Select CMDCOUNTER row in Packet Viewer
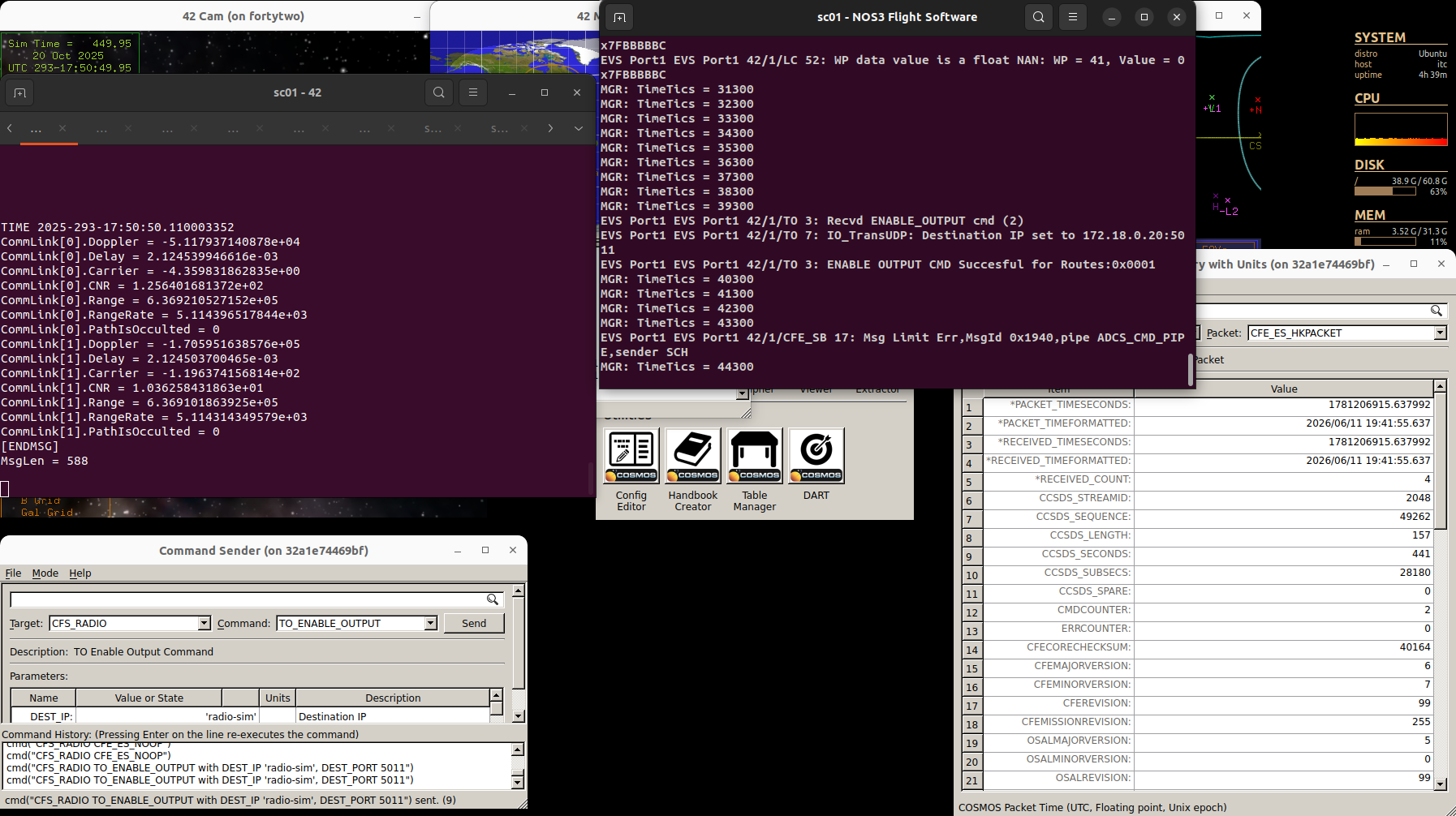Viewport: 1456px width, 816px height. pyautogui.click(x=1197, y=610)
